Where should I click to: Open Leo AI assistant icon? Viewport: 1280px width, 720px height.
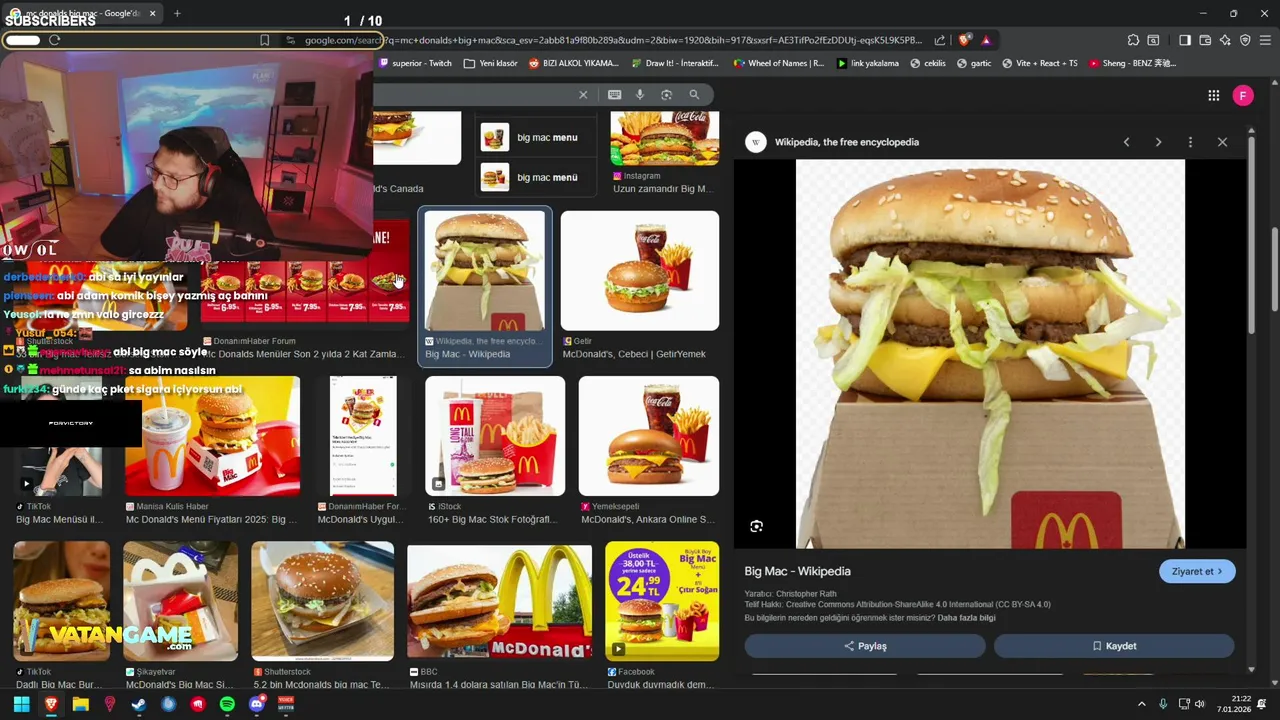pos(1225,40)
